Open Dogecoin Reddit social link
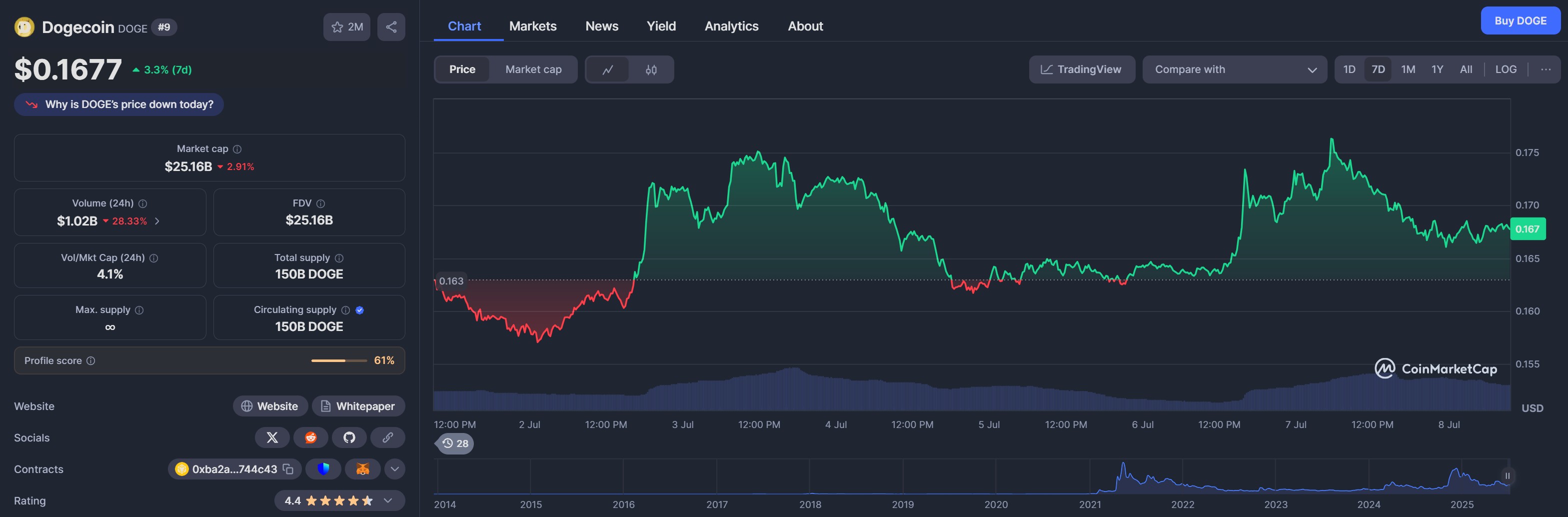 [310, 437]
